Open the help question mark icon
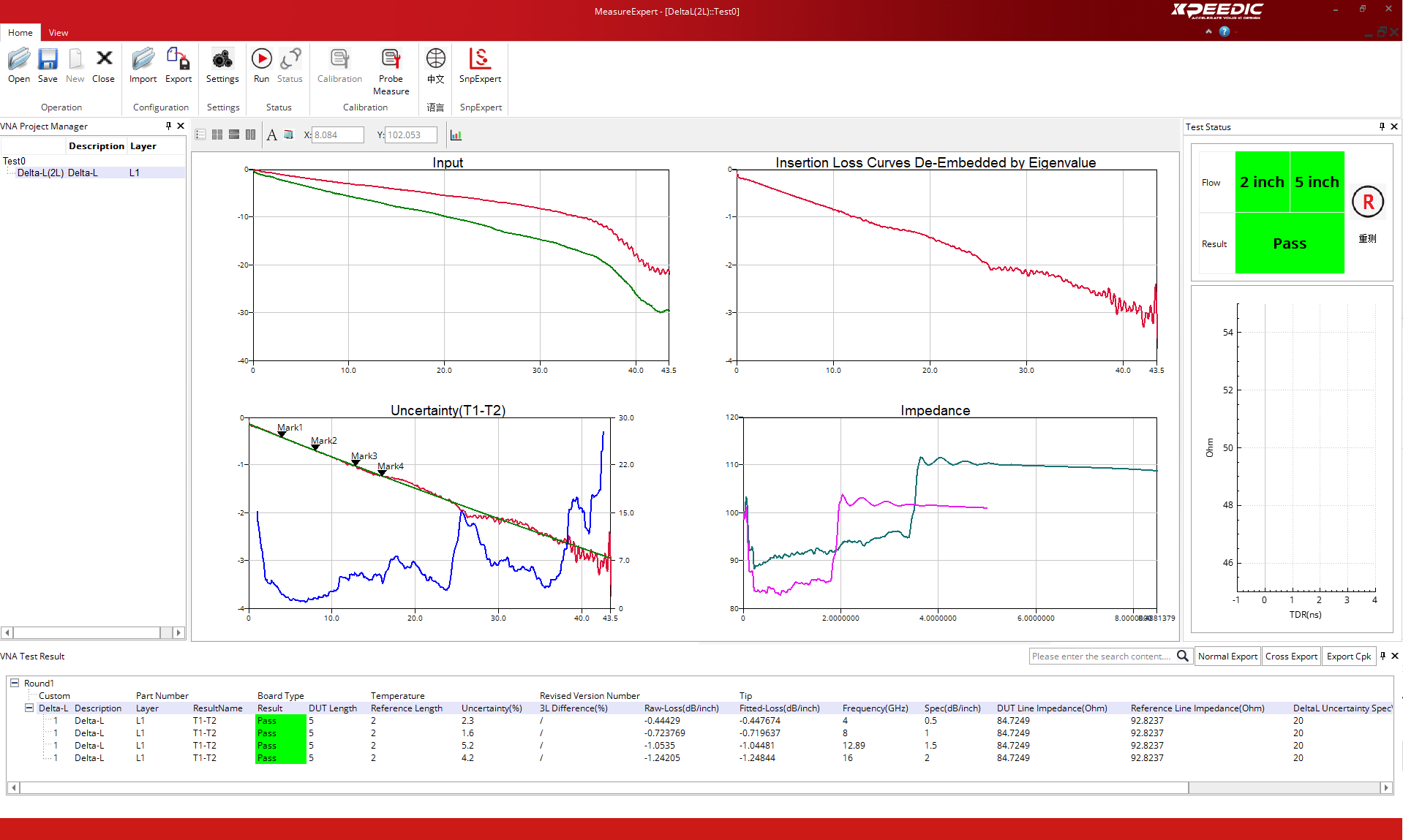 pyautogui.click(x=1225, y=31)
